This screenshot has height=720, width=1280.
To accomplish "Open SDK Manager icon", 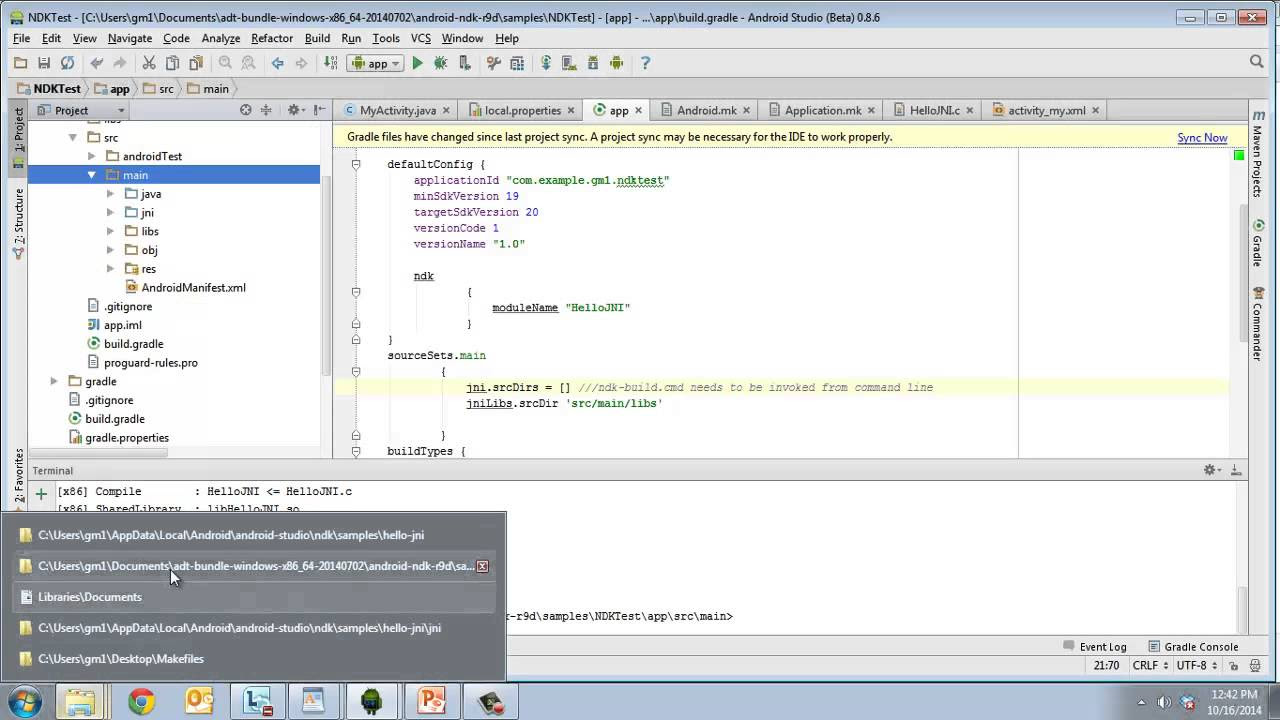I will pyautogui.click(x=593, y=63).
